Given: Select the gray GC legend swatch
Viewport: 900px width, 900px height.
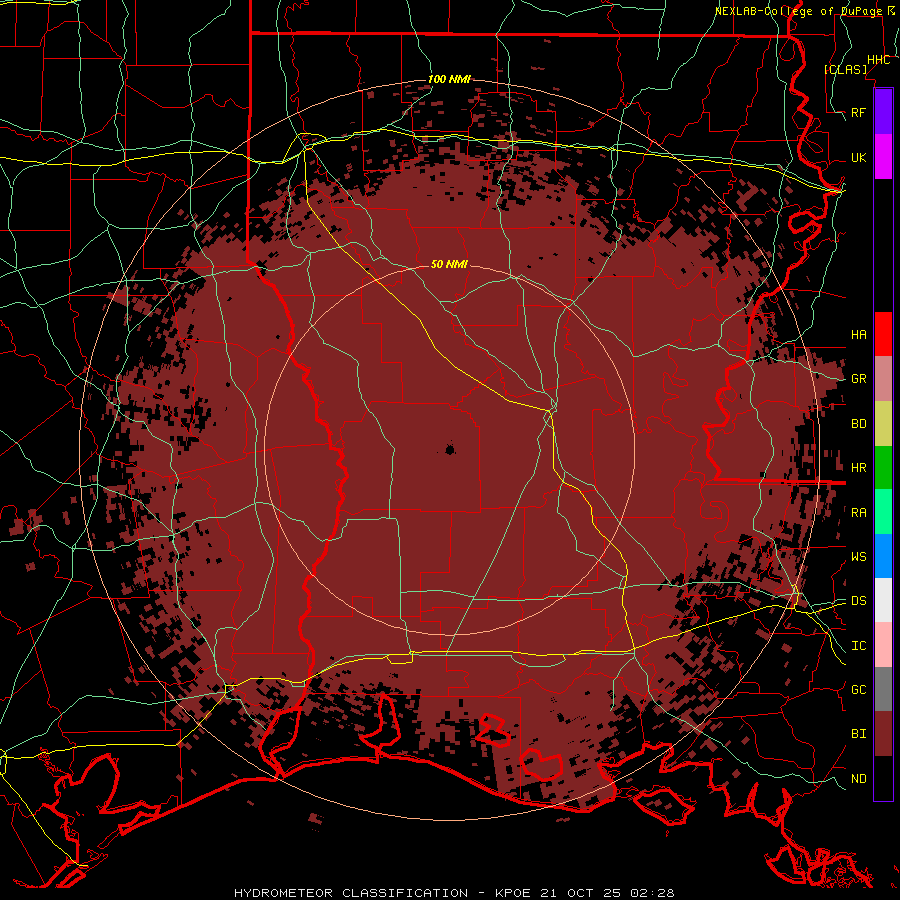Looking at the screenshot, I should pyautogui.click(x=883, y=689).
